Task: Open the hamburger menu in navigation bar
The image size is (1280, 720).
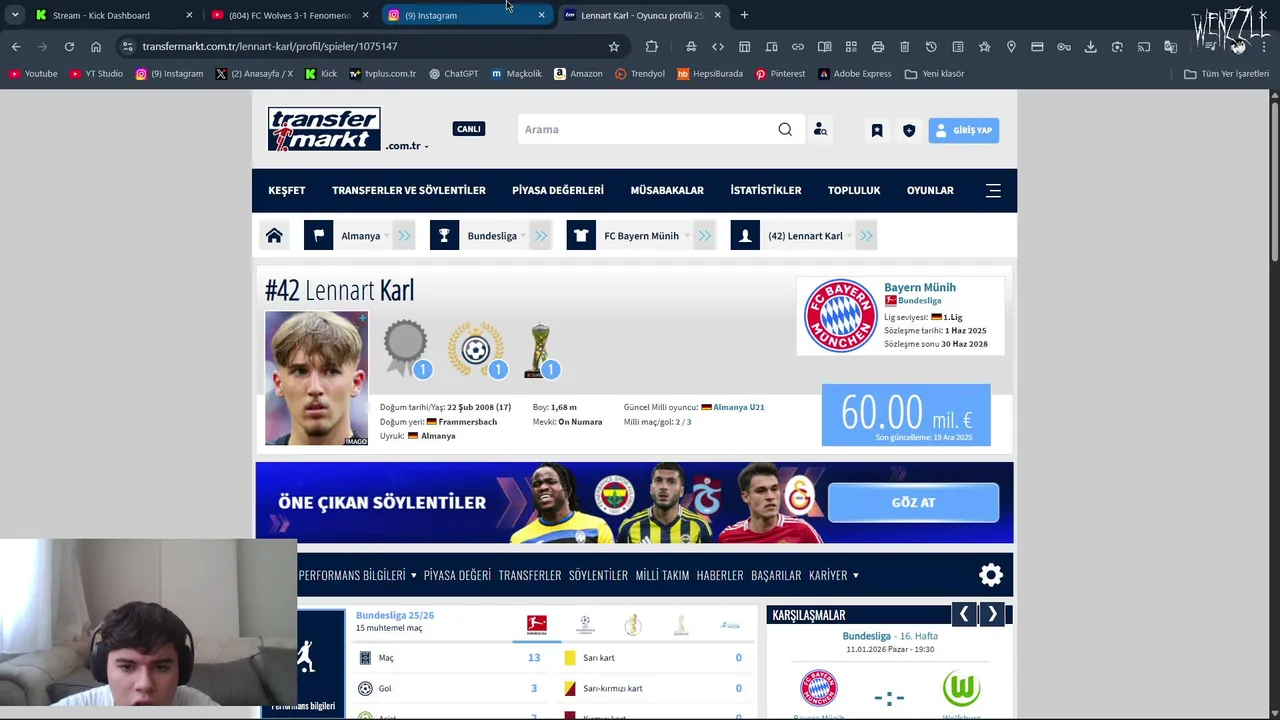Action: [x=993, y=190]
